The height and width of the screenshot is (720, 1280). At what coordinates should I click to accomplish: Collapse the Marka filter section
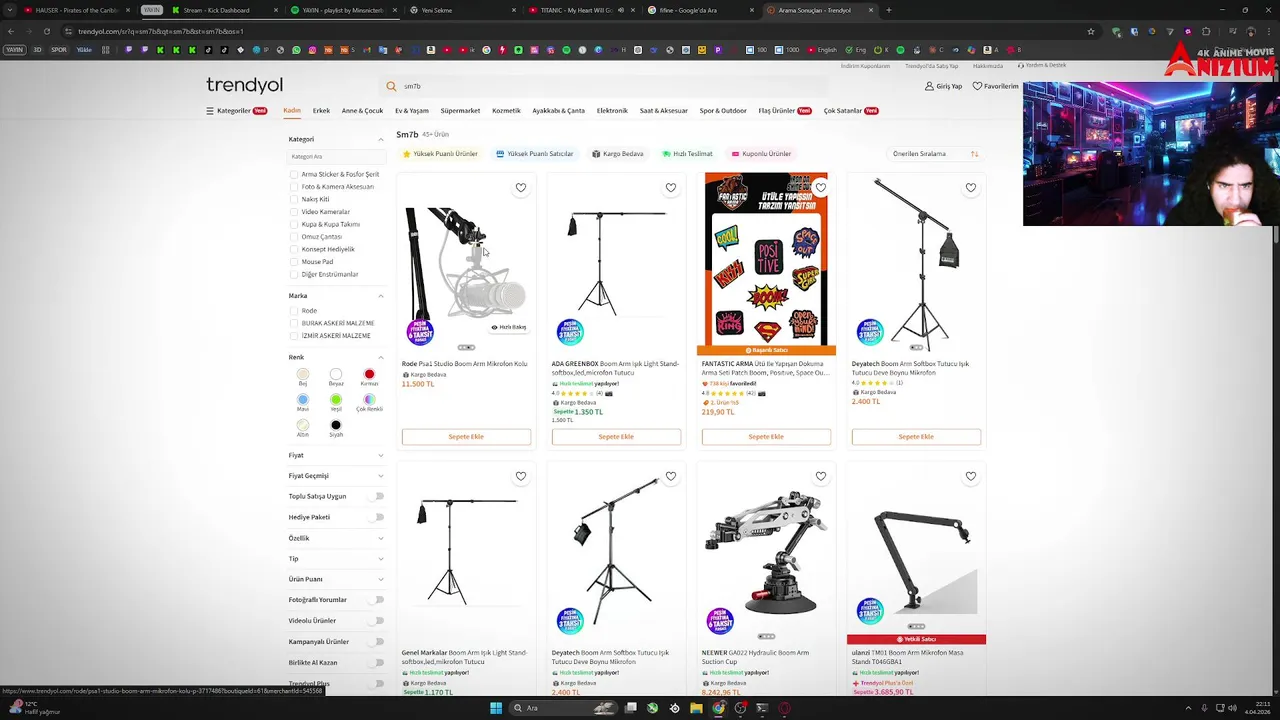pos(380,296)
